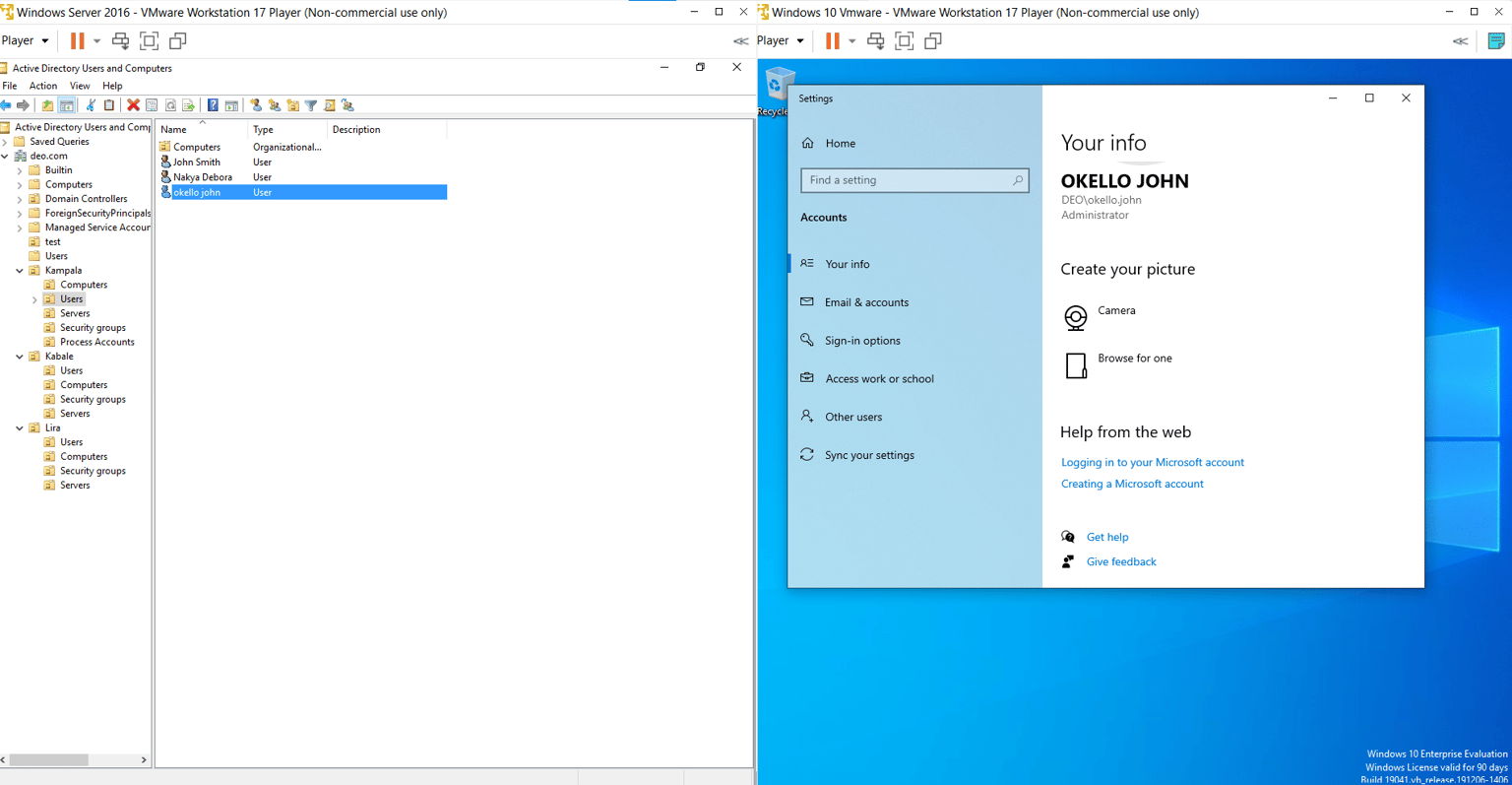Sort by the Name column header

(202, 129)
